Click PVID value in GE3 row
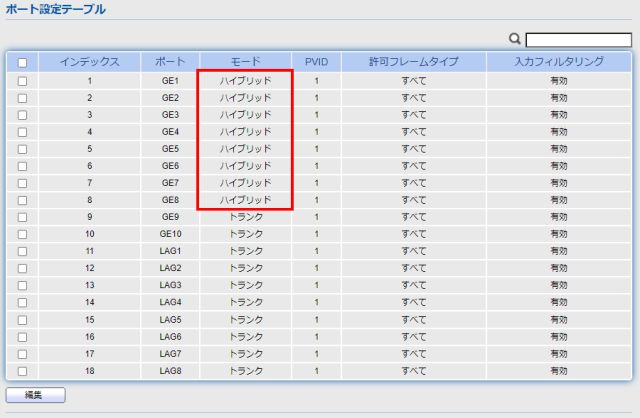640x418 pixels. pos(316,115)
